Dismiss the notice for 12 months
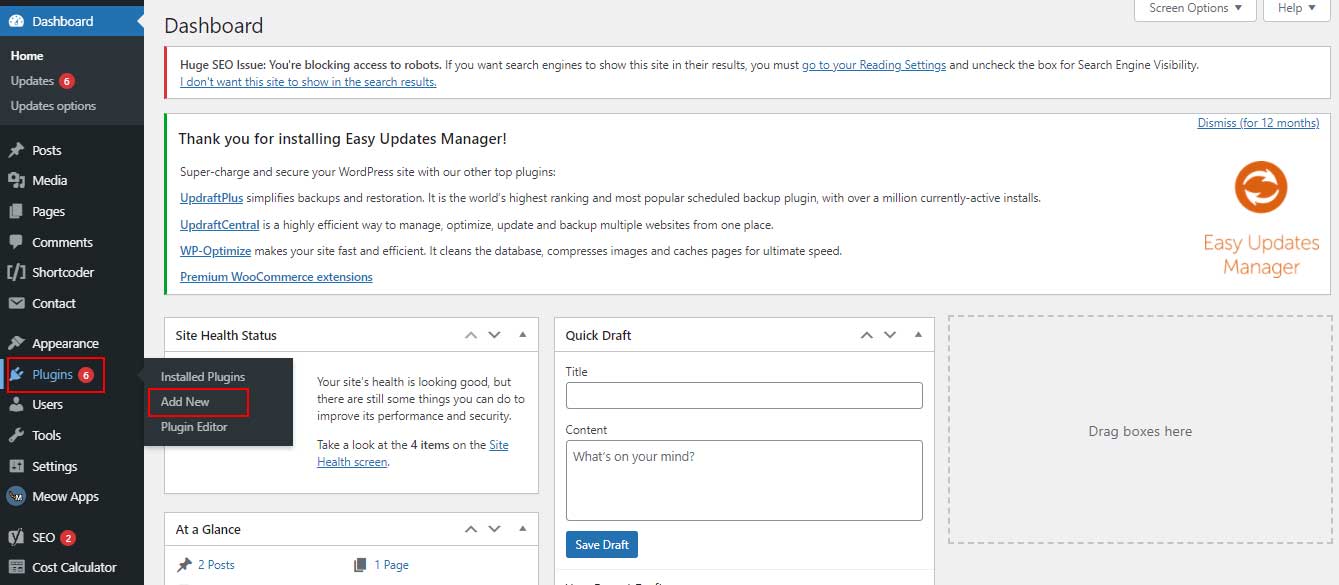1339x585 pixels. [x=1258, y=123]
